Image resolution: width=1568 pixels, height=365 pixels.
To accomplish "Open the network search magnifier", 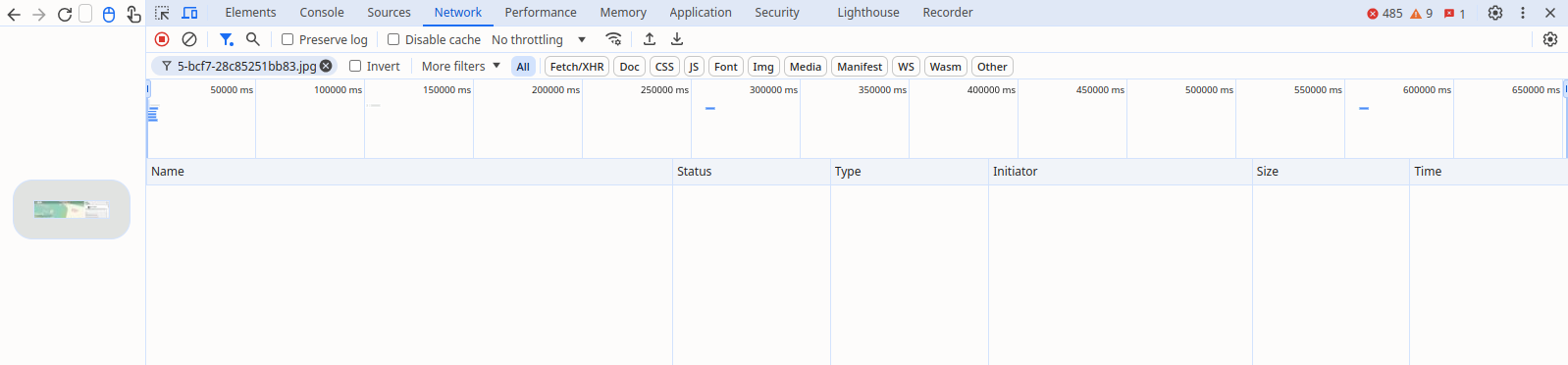I will [x=253, y=39].
